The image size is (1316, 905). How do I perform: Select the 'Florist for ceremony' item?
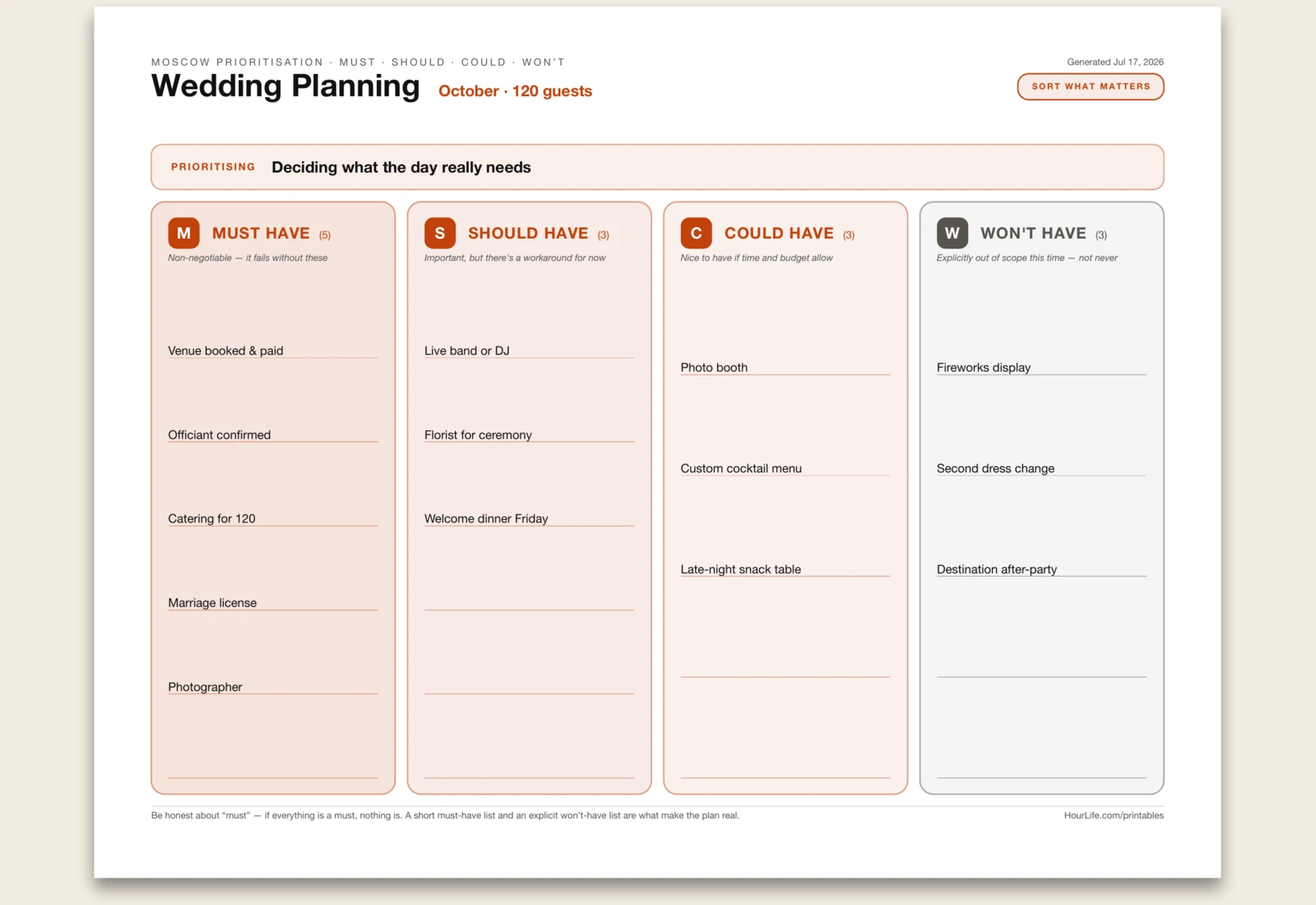tap(478, 434)
